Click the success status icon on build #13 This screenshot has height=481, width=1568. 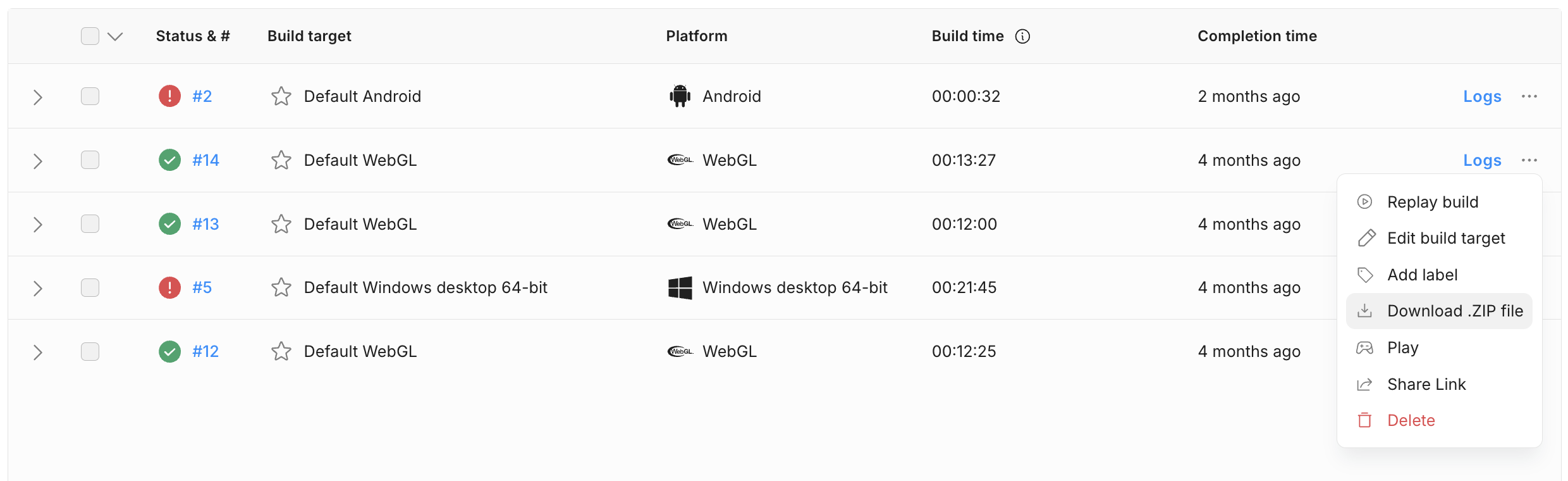[169, 223]
